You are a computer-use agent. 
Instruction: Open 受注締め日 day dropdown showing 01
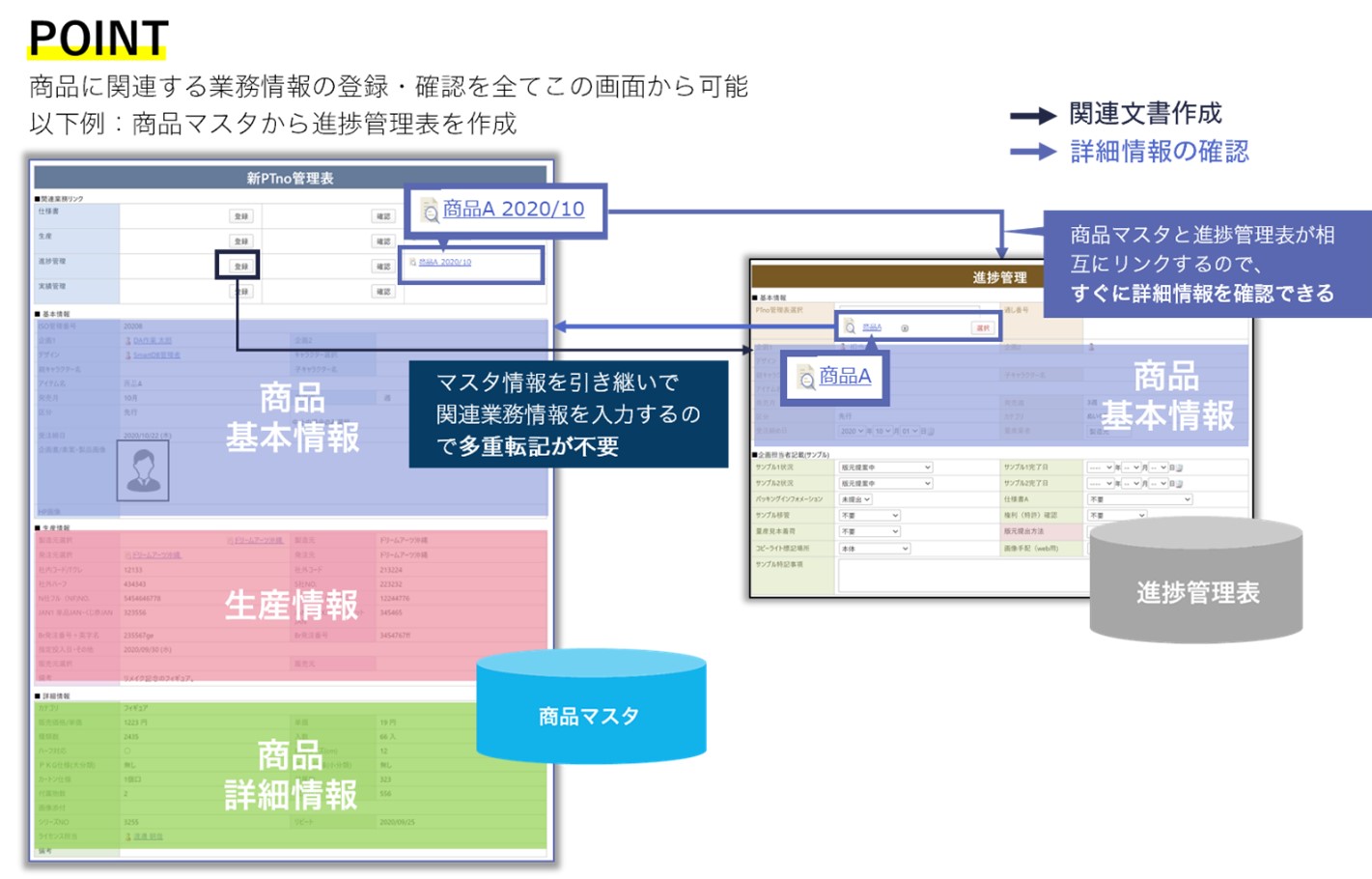pyautogui.click(x=910, y=431)
